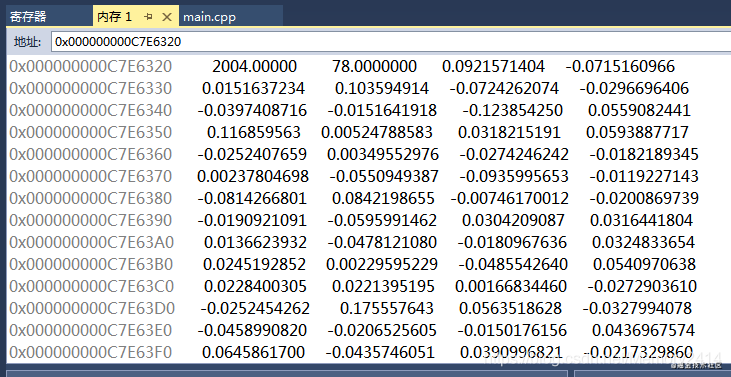
Task: Click the value 0.0921571404
Action: [x=493, y=66]
